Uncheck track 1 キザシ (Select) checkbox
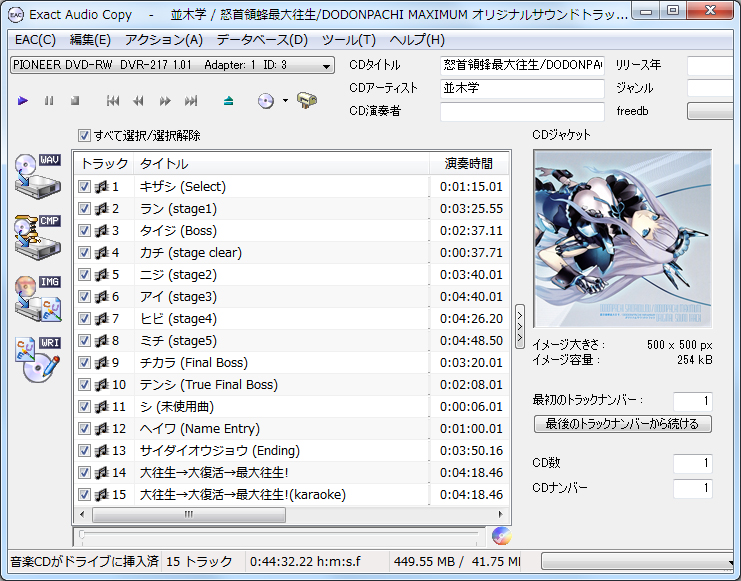The width and height of the screenshot is (741, 581). (84, 187)
